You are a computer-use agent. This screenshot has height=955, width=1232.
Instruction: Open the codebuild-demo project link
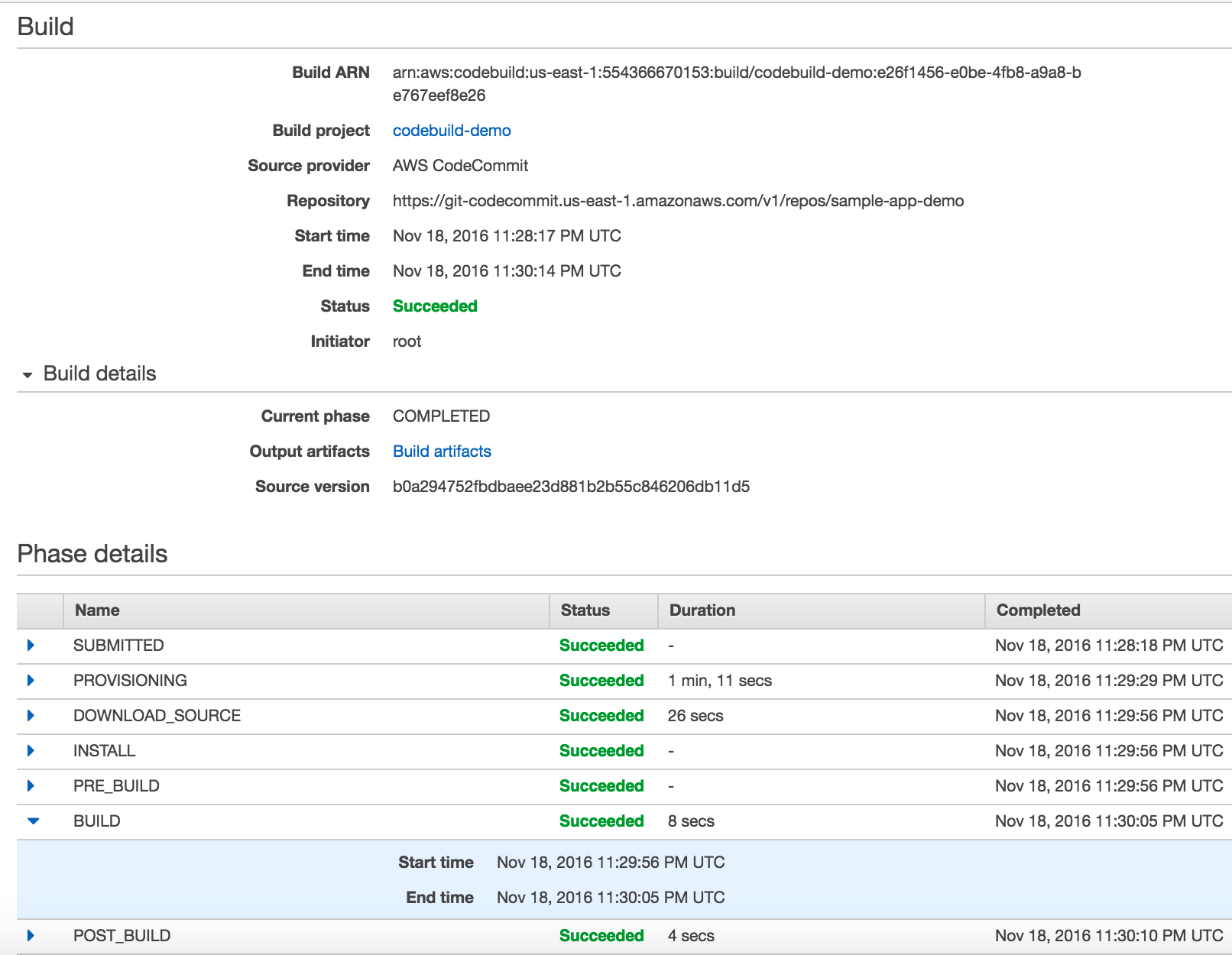(x=451, y=130)
